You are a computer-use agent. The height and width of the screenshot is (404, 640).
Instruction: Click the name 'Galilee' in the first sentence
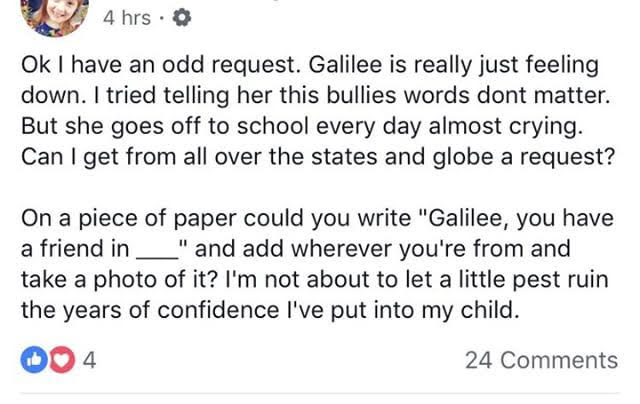point(346,64)
